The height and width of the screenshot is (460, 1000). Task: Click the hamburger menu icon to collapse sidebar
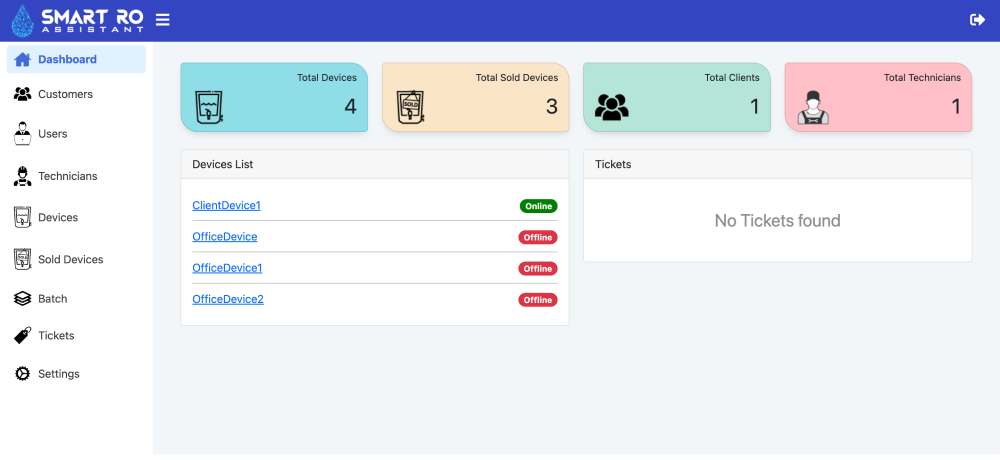click(163, 20)
